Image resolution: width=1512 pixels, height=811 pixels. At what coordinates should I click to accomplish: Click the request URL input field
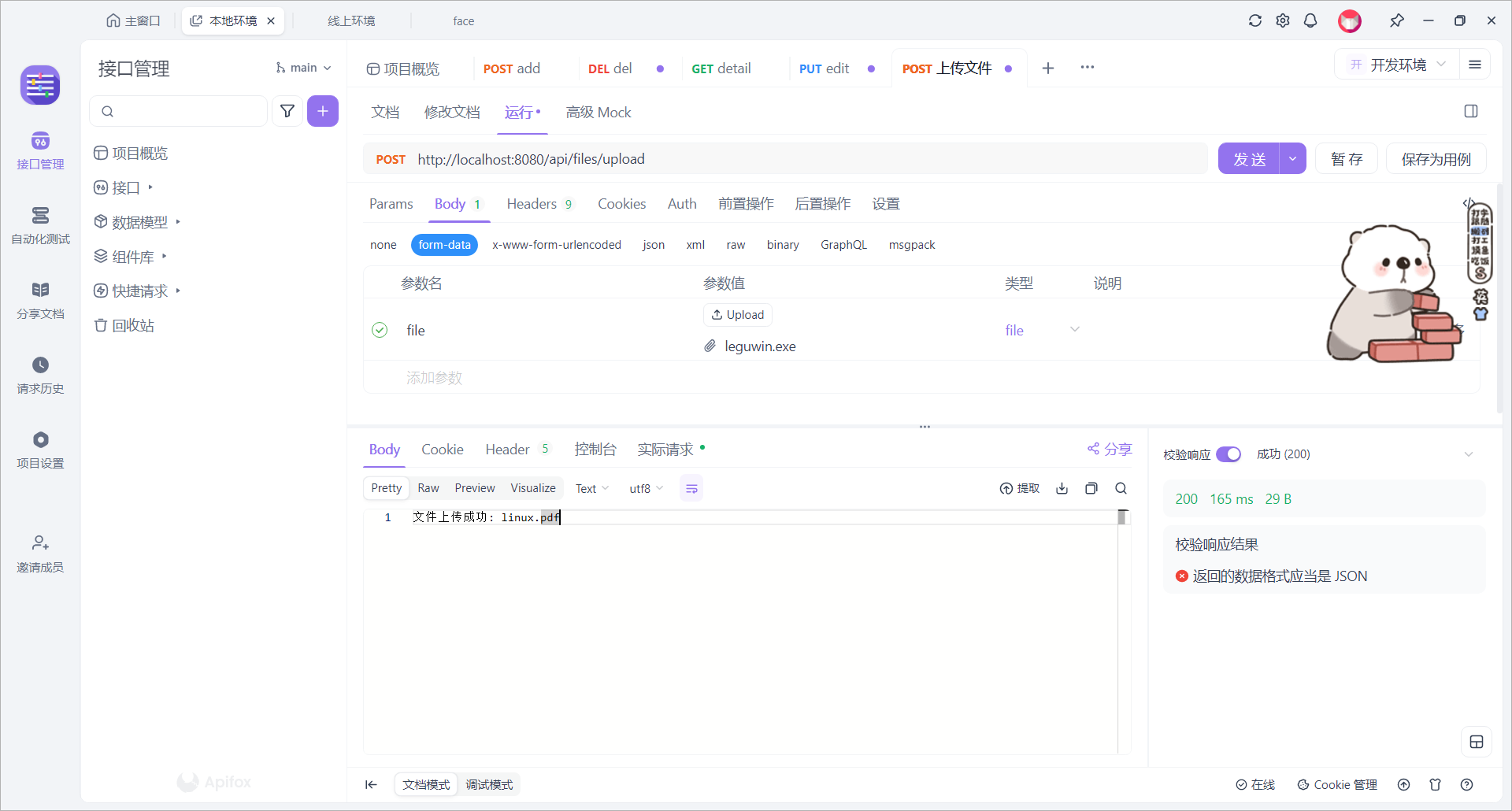pos(787,159)
